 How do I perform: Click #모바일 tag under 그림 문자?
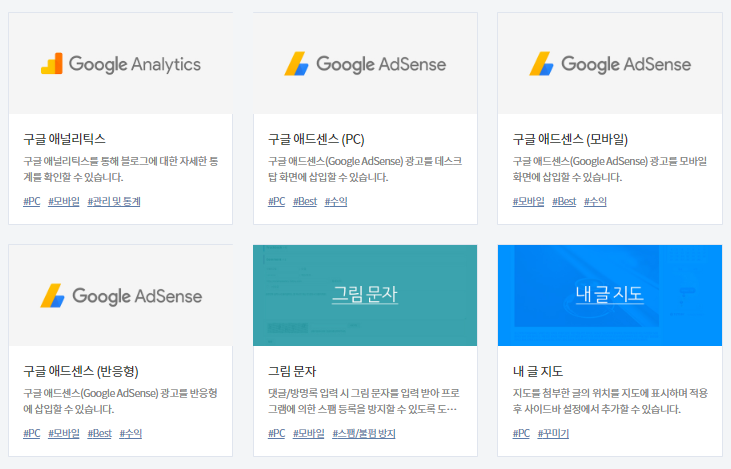309,434
